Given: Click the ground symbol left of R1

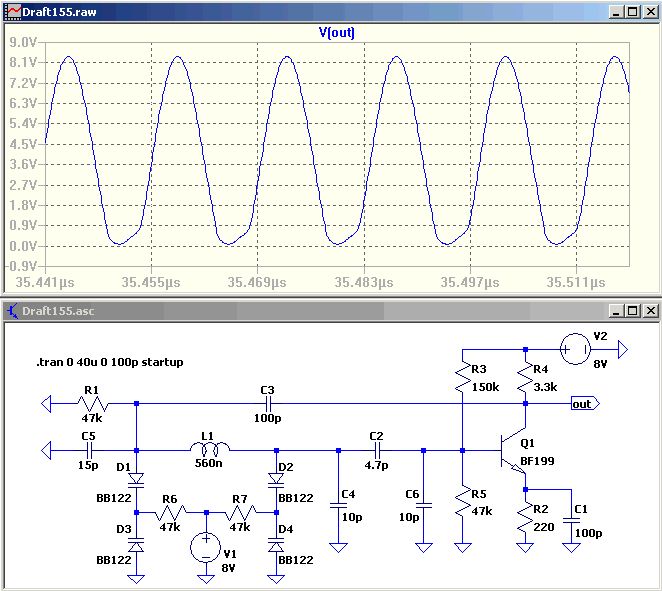Looking at the screenshot, I should (x=46, y=404).
